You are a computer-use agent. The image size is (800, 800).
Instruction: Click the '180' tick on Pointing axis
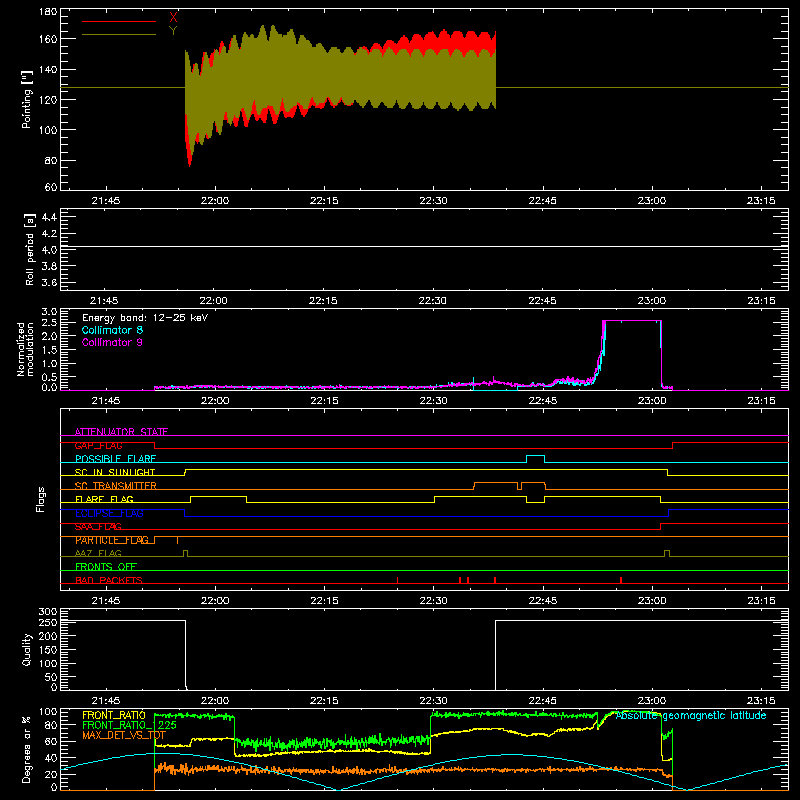48,11
